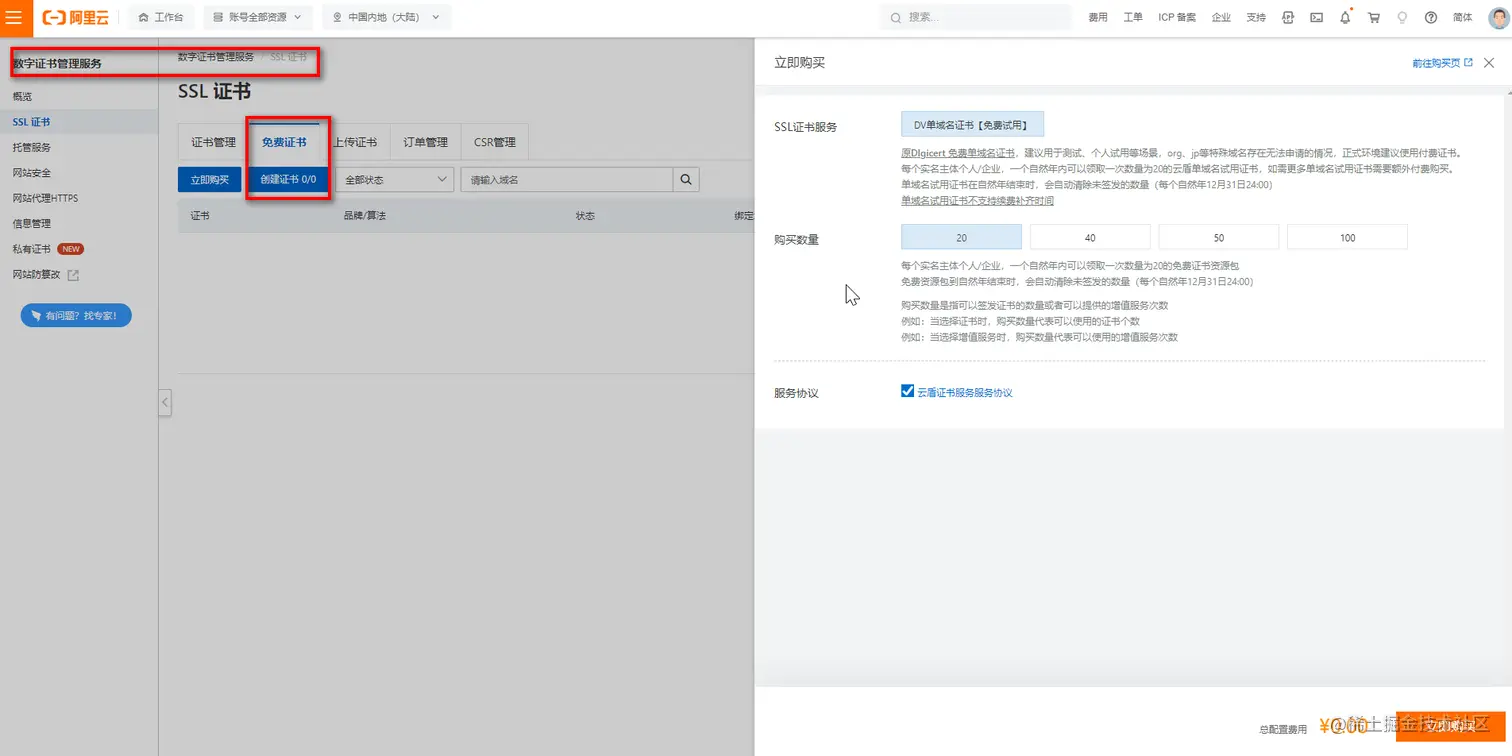Select quantity 40
This screenshot has width=1512, height=756.
(x=1090, y=237)
